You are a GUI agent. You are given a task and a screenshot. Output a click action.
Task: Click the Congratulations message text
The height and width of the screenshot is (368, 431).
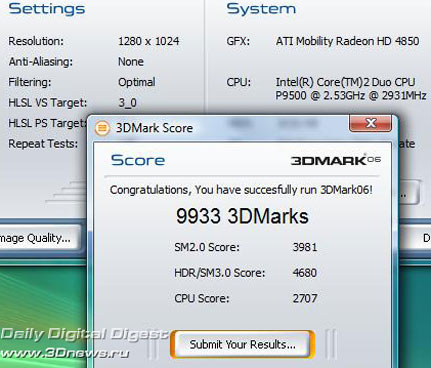pyautogui.click(x=241, y=190)
